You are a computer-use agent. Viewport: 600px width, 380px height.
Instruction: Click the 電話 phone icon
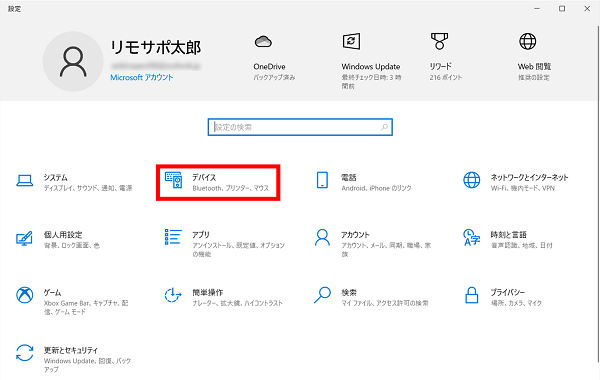pos(322,180)
